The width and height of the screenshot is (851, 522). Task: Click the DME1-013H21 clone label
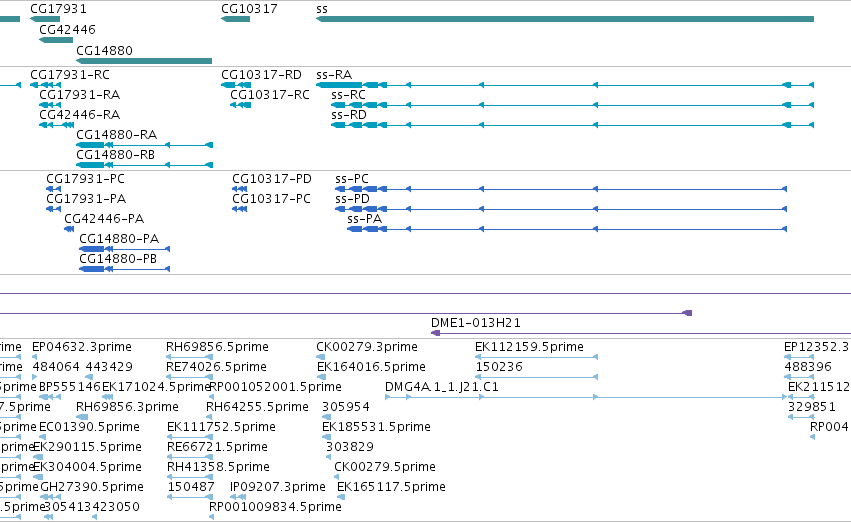coord(476,323)
